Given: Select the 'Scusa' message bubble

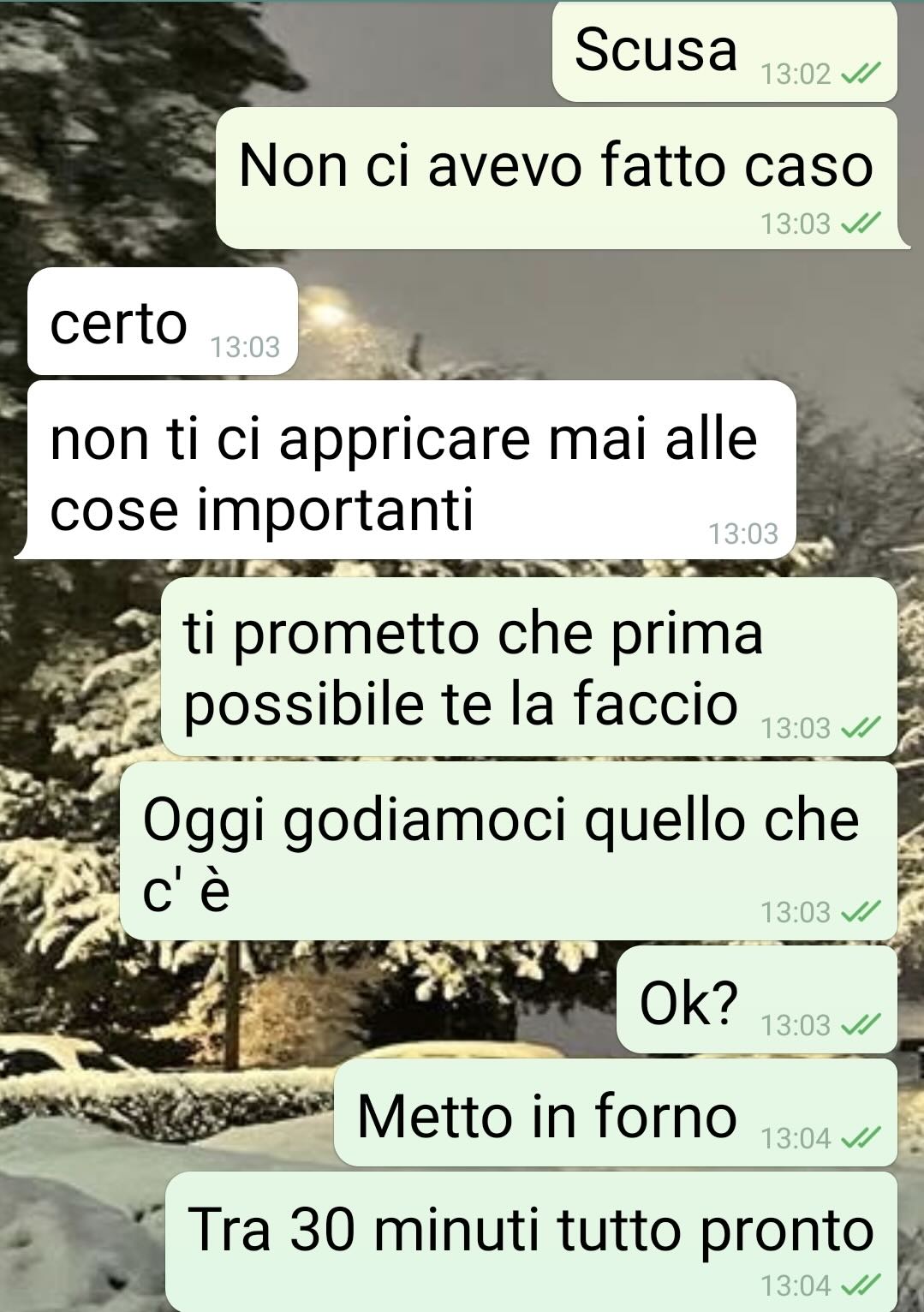Looking at the screenshot, I should [724, 51].
